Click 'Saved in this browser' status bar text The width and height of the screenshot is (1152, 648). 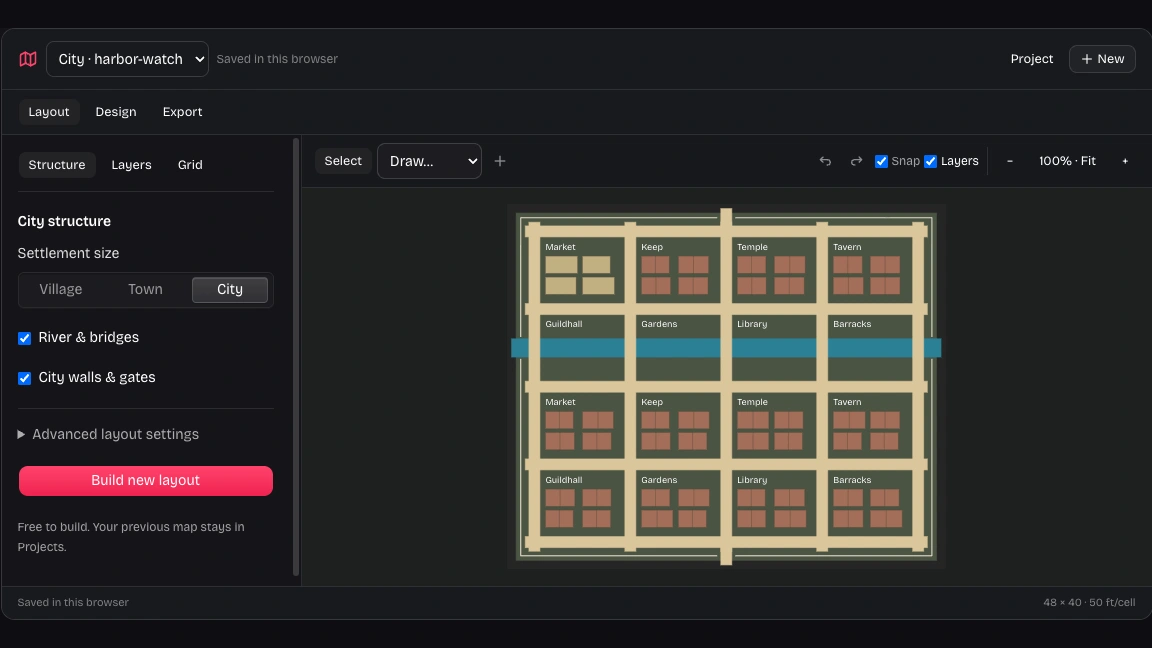[73, 602]
